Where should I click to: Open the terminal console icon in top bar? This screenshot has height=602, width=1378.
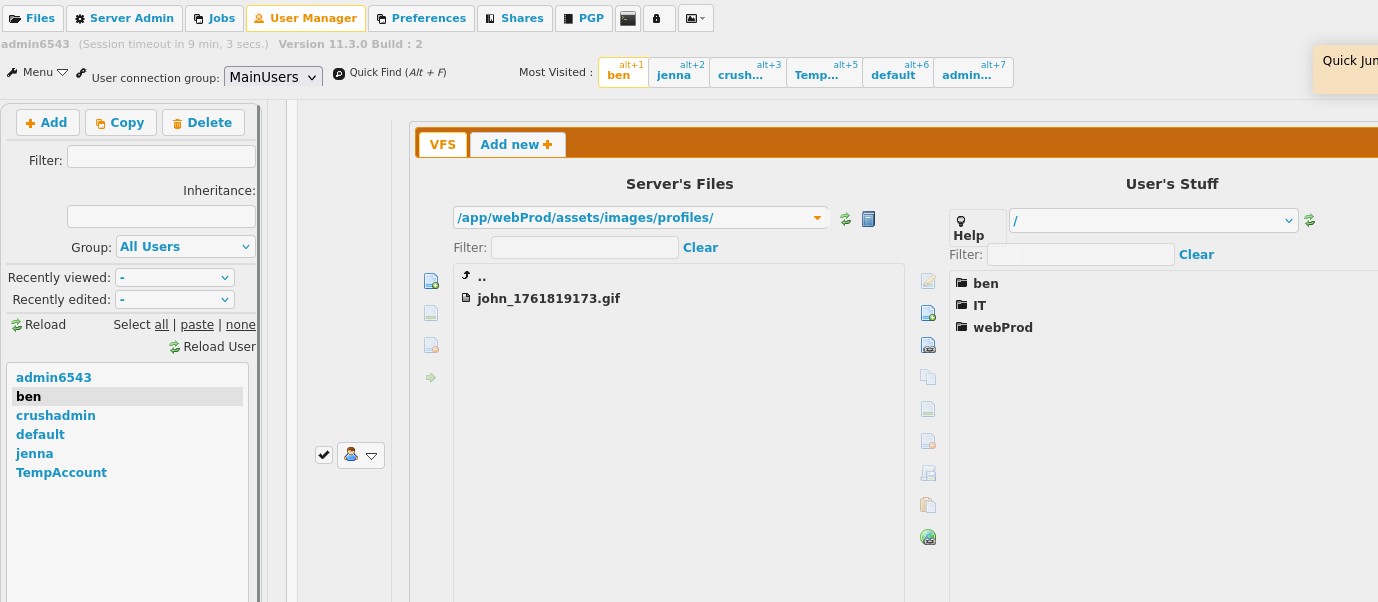click(628, 18)
